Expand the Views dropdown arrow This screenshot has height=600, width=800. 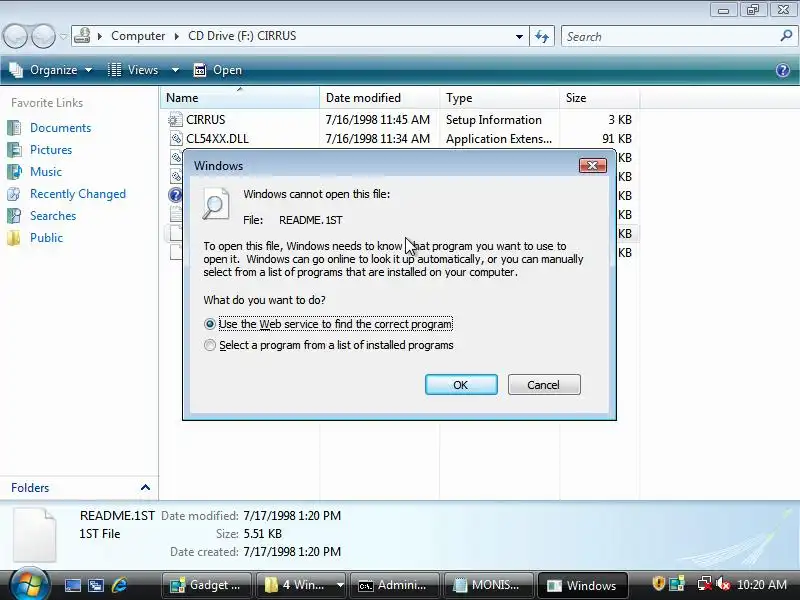pos(175,70)
